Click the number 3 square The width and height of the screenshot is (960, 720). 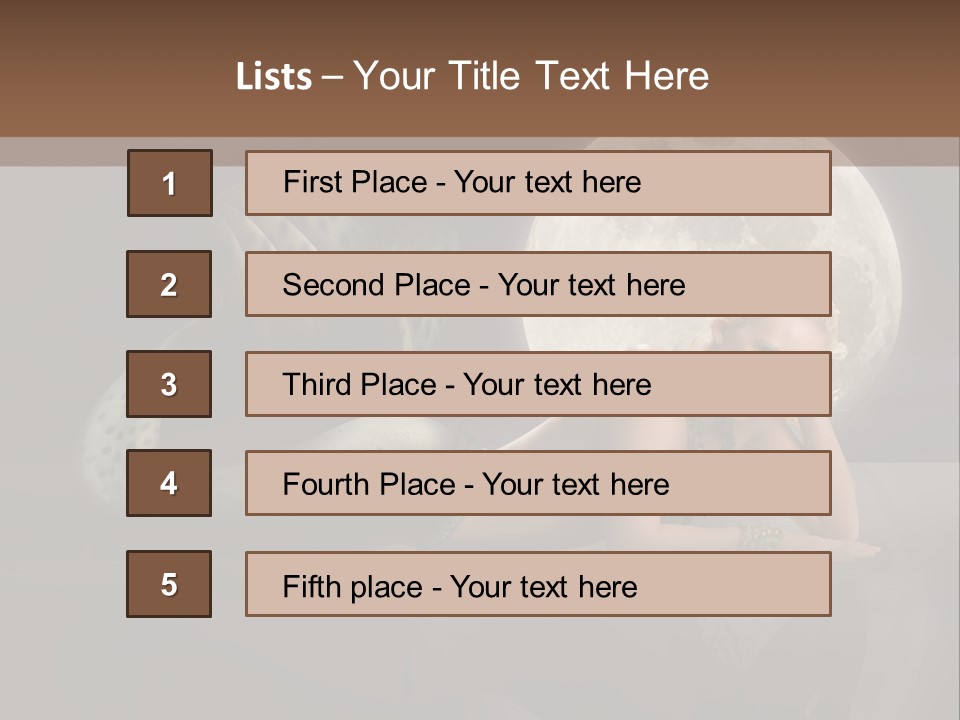(169, 384)
